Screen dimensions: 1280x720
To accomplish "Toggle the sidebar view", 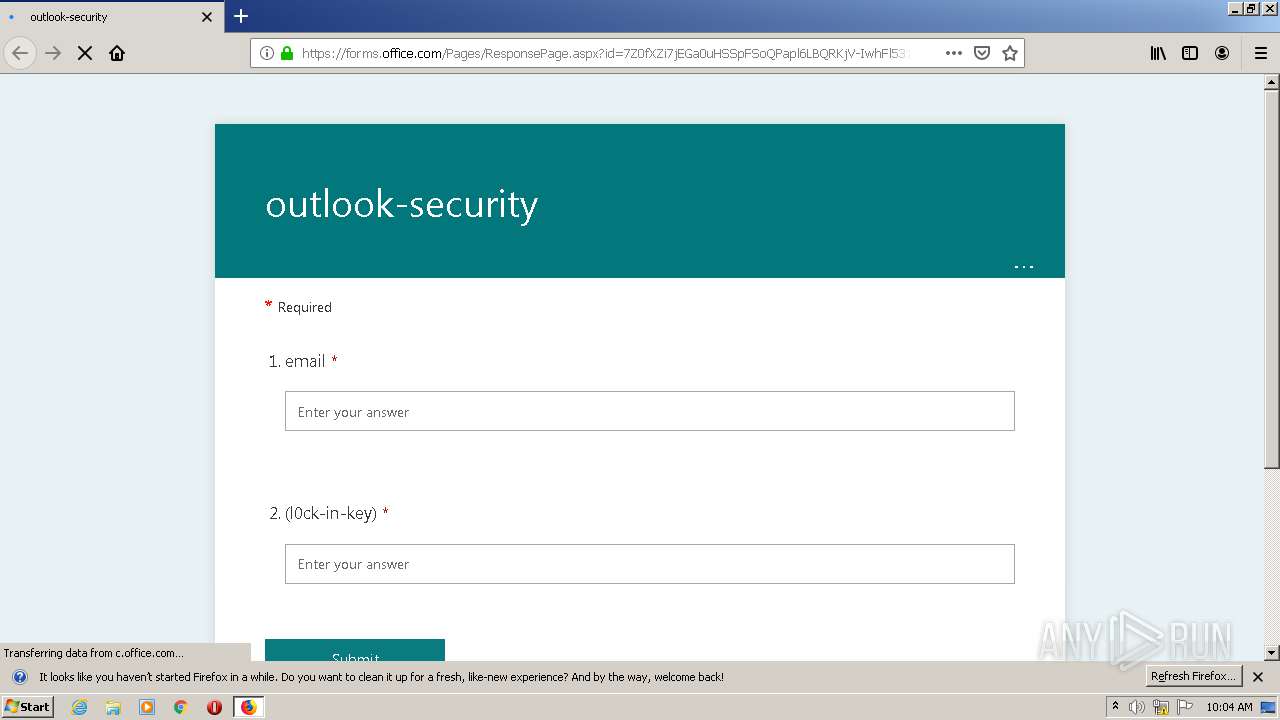I will pos(1190,53).
